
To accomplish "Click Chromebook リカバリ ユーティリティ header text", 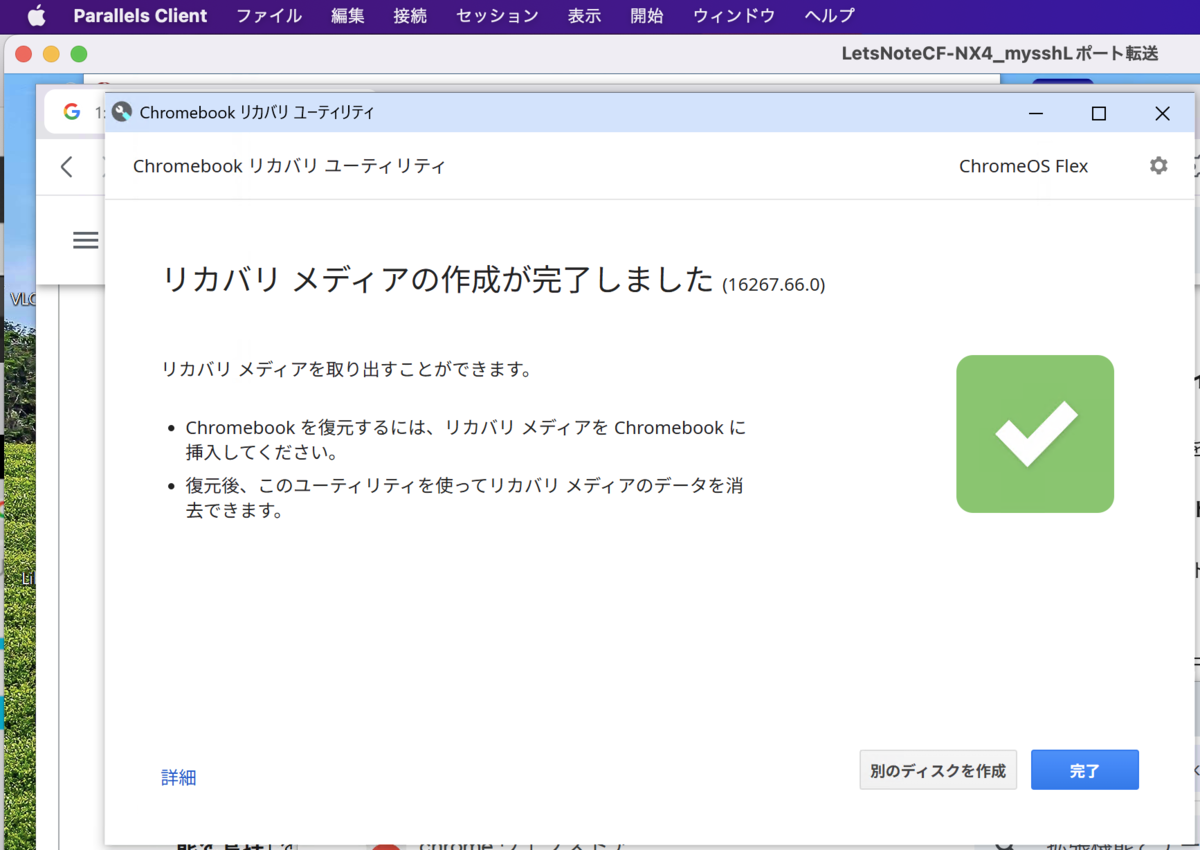I will (289, 166).
